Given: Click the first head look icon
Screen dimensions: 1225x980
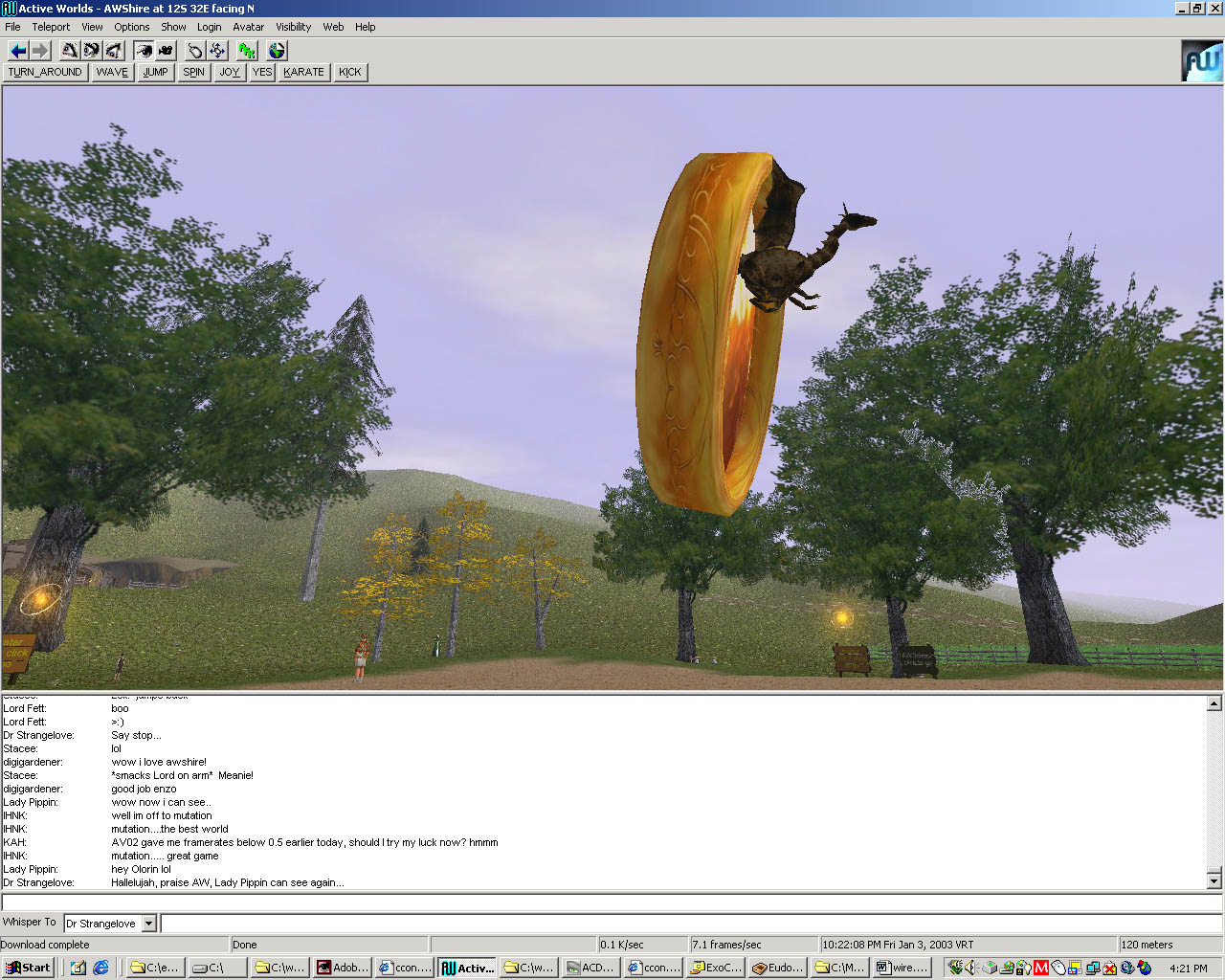Looking at the screenshot, I should point(70,51).
